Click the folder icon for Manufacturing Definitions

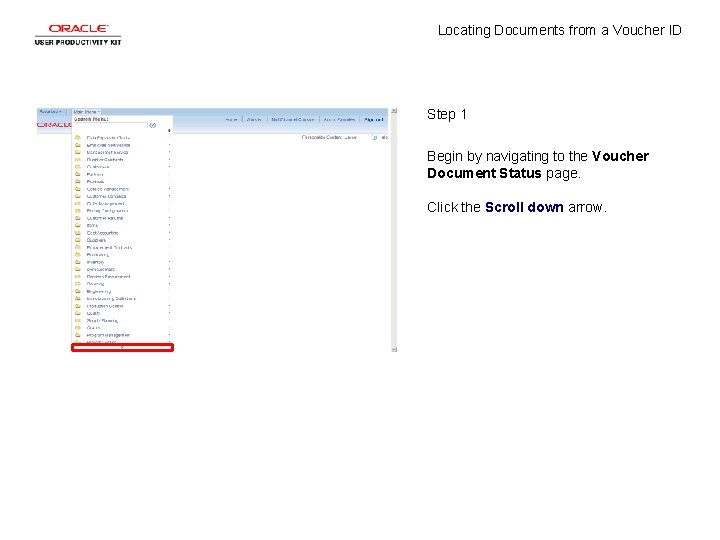(x=78, y=298)
